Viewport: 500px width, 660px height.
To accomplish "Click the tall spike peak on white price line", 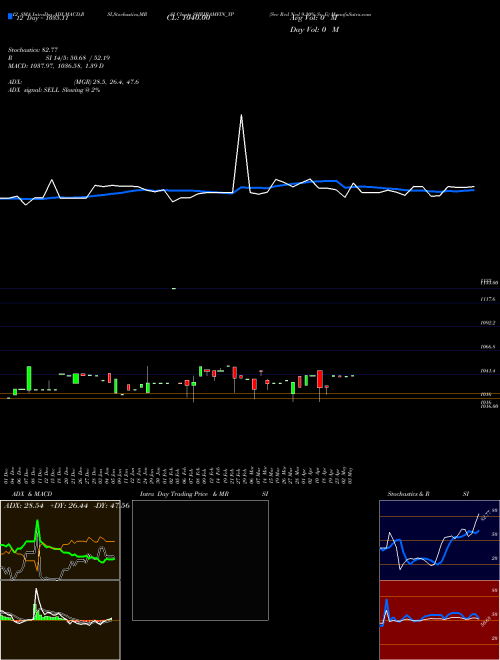I will (x=241, y=115).
